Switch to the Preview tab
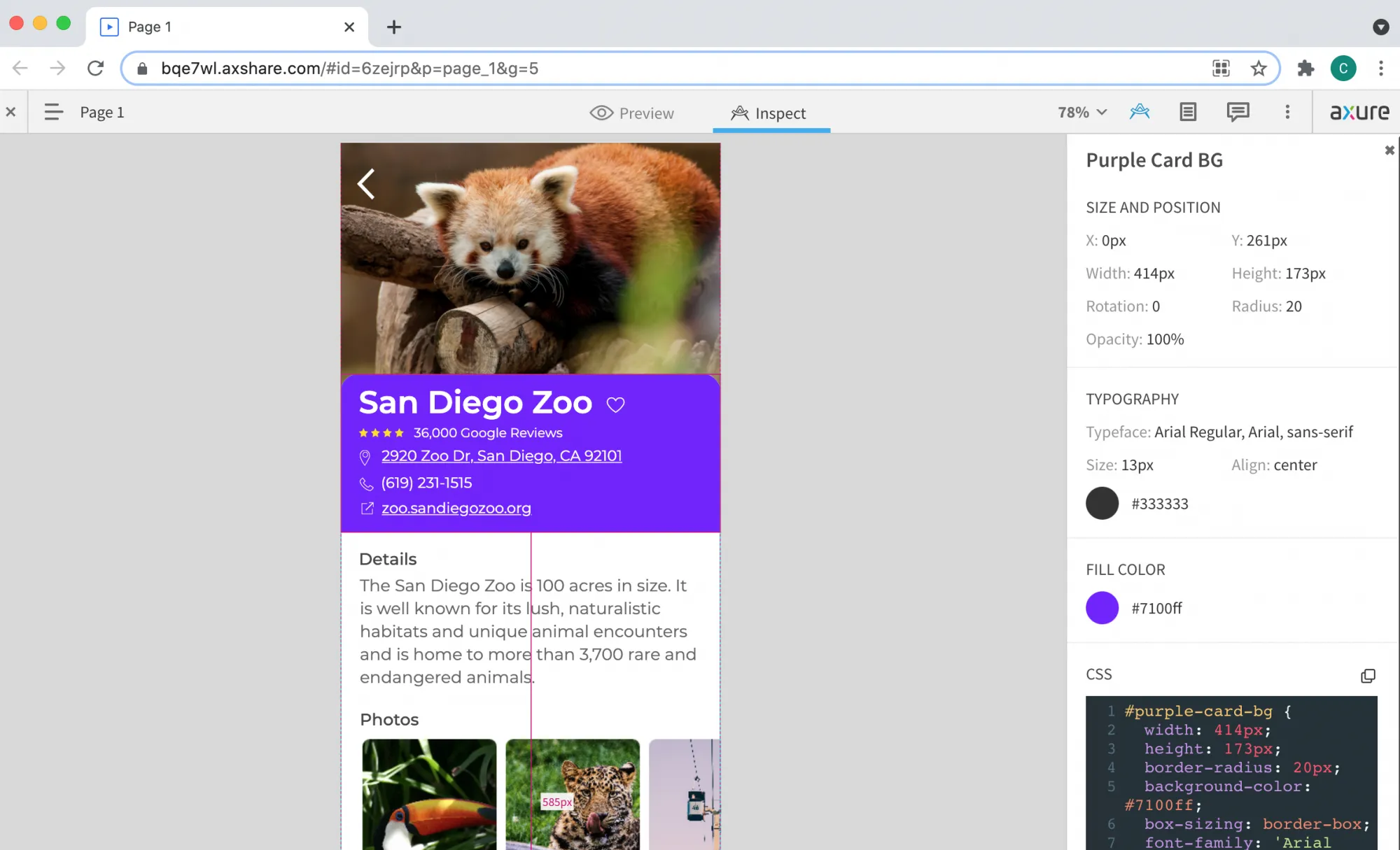1400x850 pixels. click(x=631, y=113)
